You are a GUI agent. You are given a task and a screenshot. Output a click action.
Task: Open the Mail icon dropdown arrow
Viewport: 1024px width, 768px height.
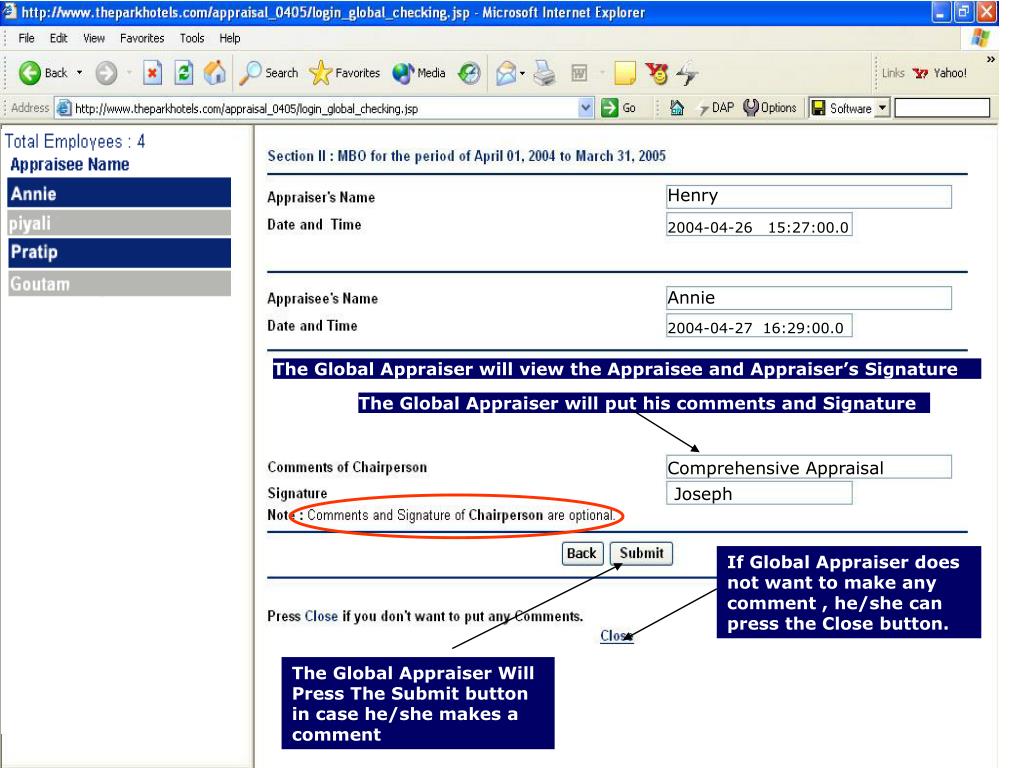pyautogui.click(x=522, y=73)
